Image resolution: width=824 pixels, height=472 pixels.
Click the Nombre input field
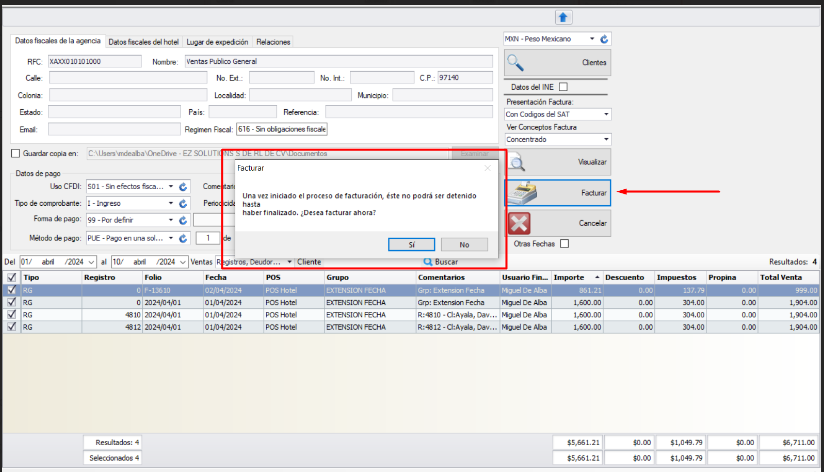(x=338, y=61)
